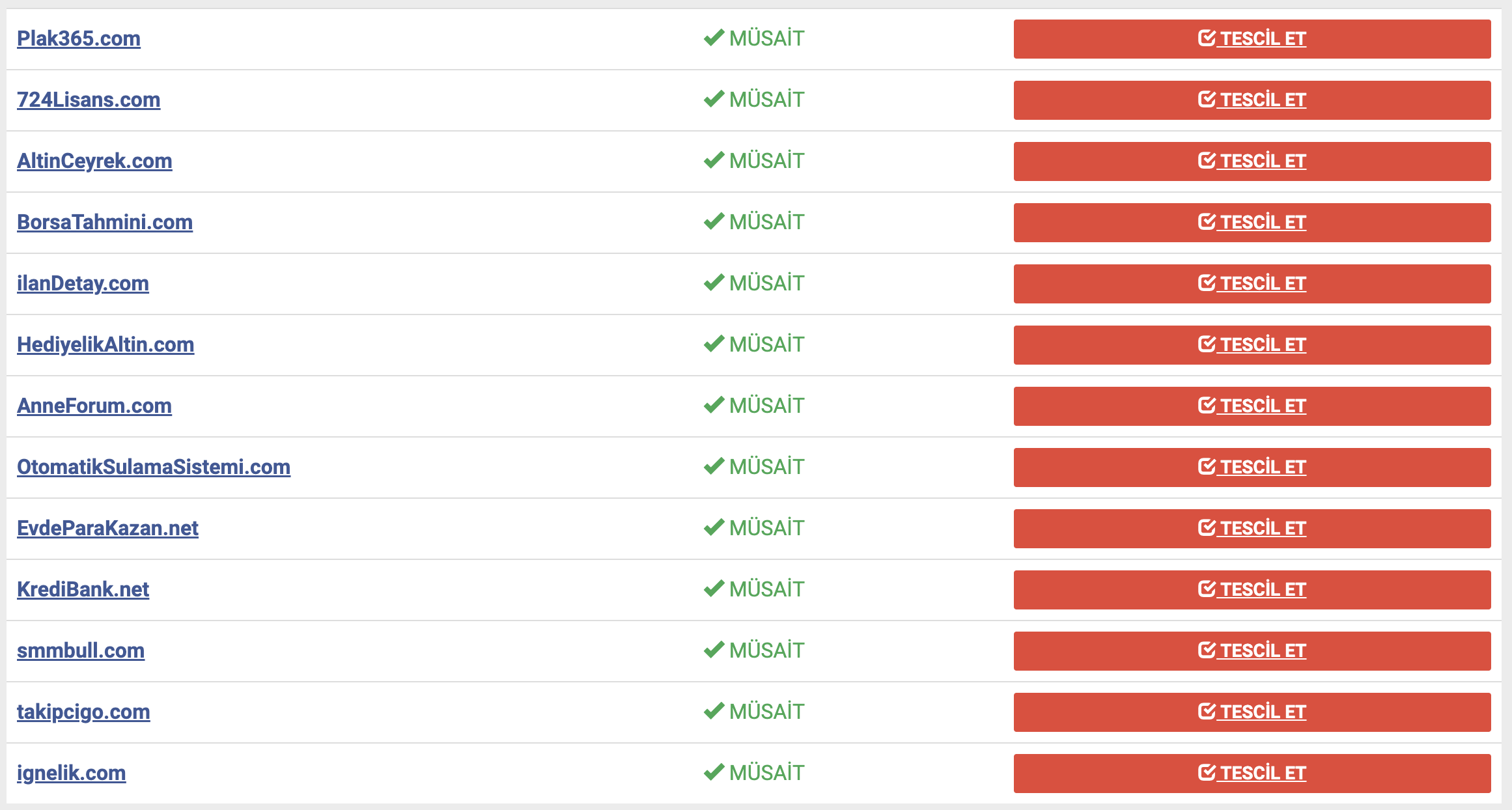The height and width of the screenshot is (810, 1512).
Task: Open the smmbull.com domain link
Action: click(81, 650)
